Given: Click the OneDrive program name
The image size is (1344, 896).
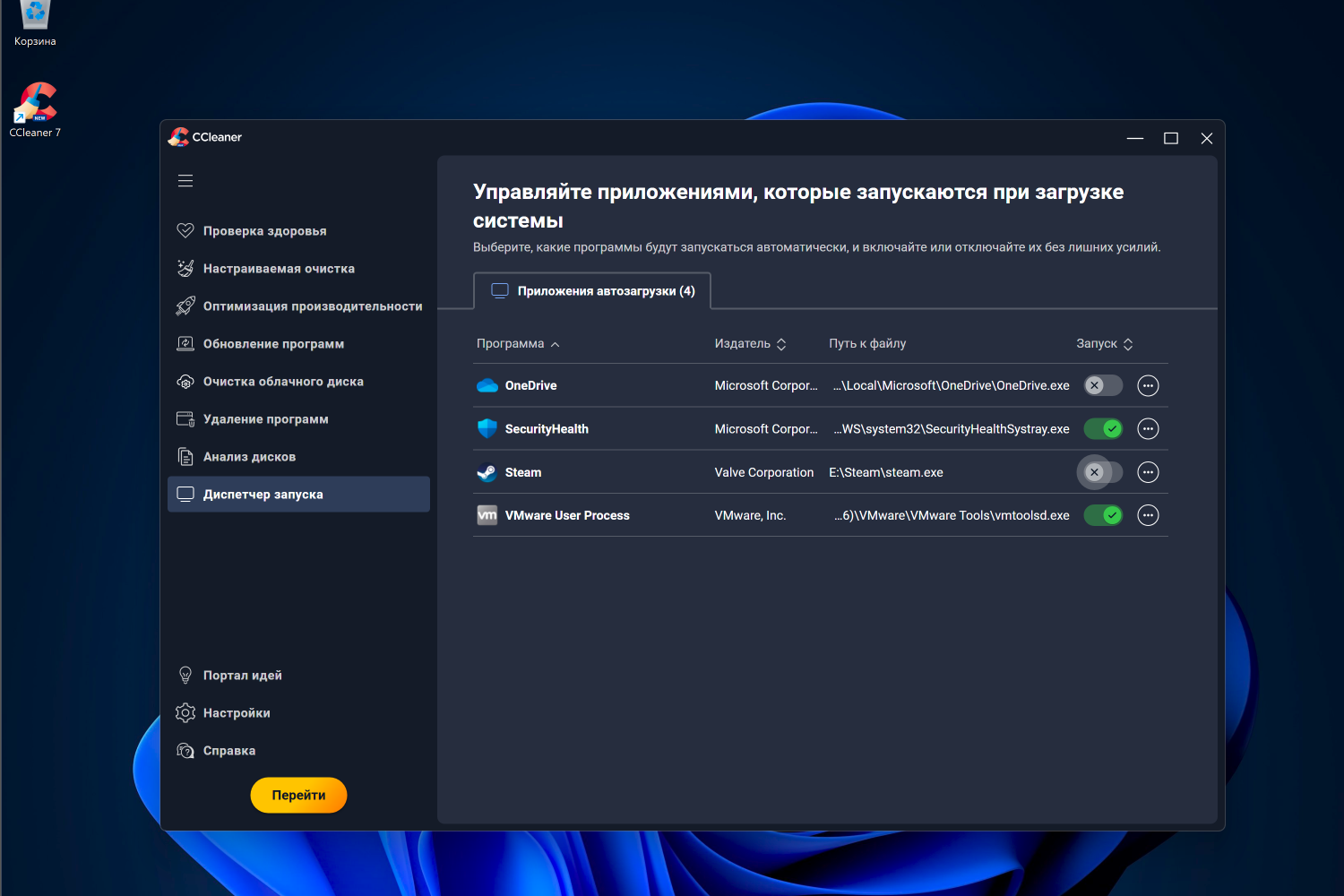Looking at the screenshot, I should tap(530, 385).
